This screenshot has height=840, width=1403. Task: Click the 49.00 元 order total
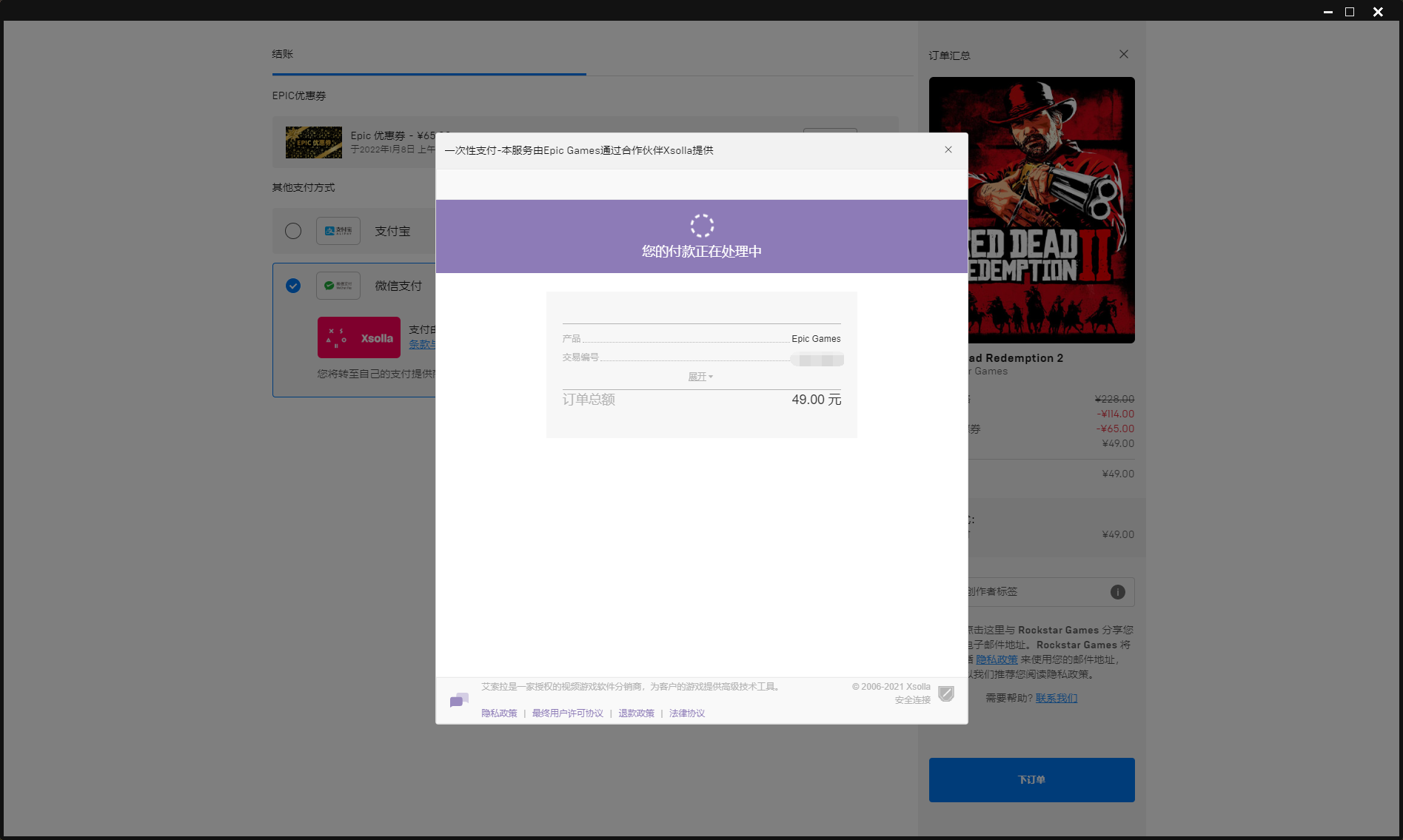click(x=817, y=400)
